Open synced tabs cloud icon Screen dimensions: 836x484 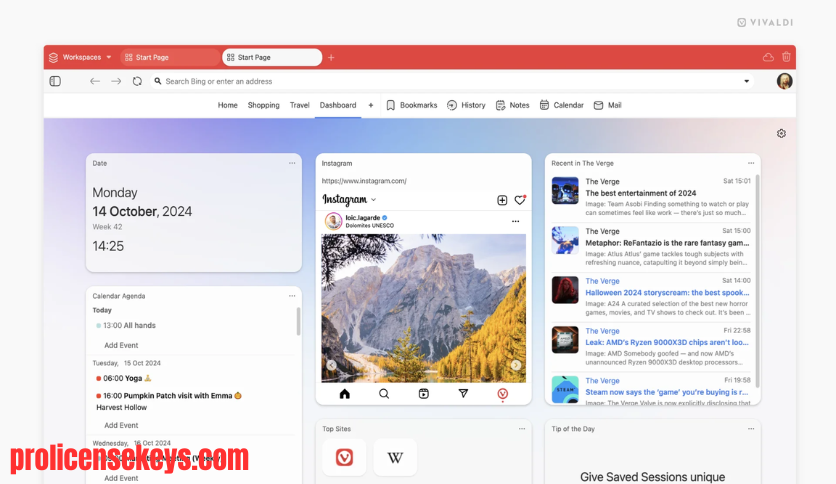coord(768,57)
